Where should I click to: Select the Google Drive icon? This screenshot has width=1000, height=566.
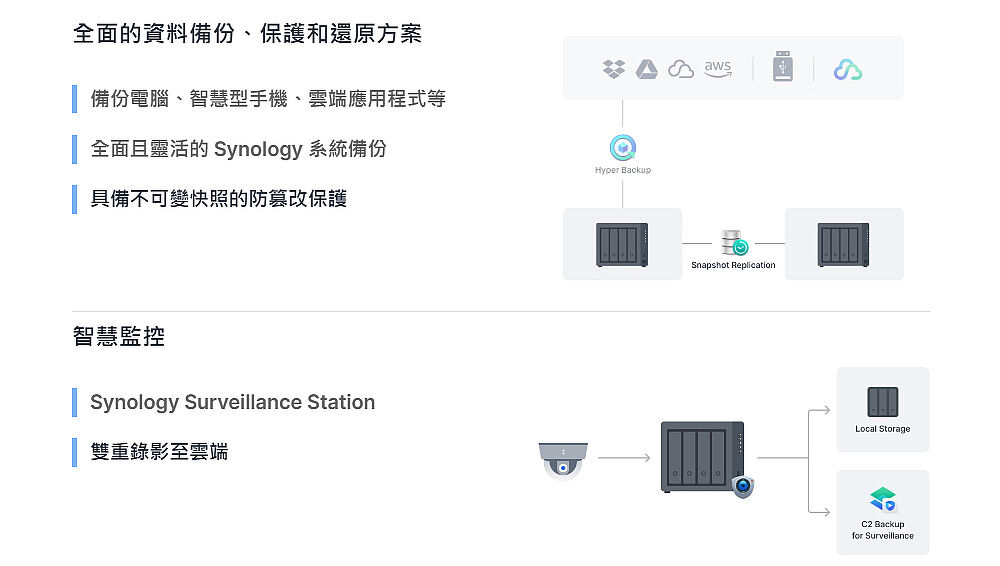[647, 69]
